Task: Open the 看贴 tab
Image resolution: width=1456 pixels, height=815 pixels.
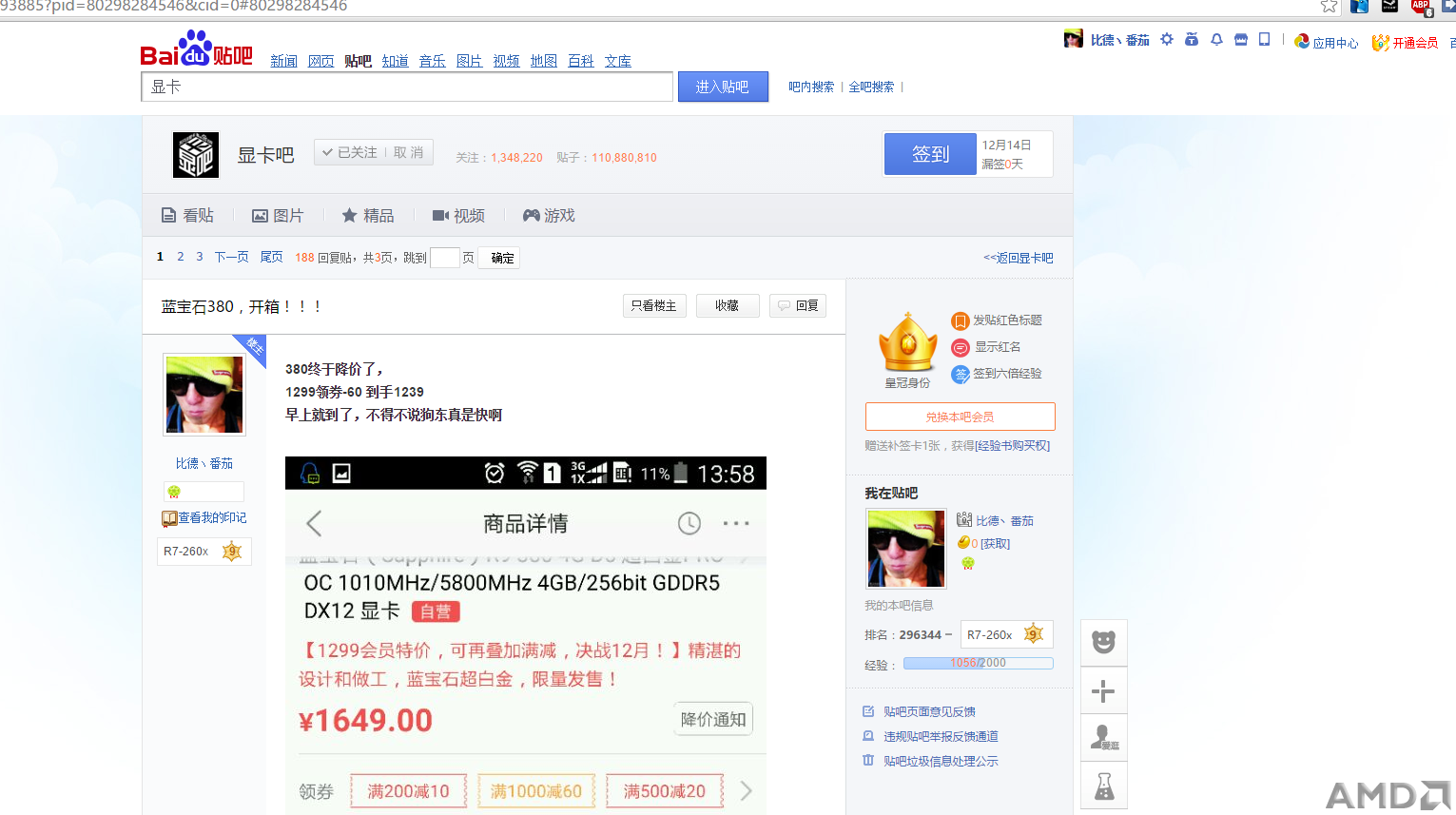Action: pyautogui.click(x=187, y=216)
